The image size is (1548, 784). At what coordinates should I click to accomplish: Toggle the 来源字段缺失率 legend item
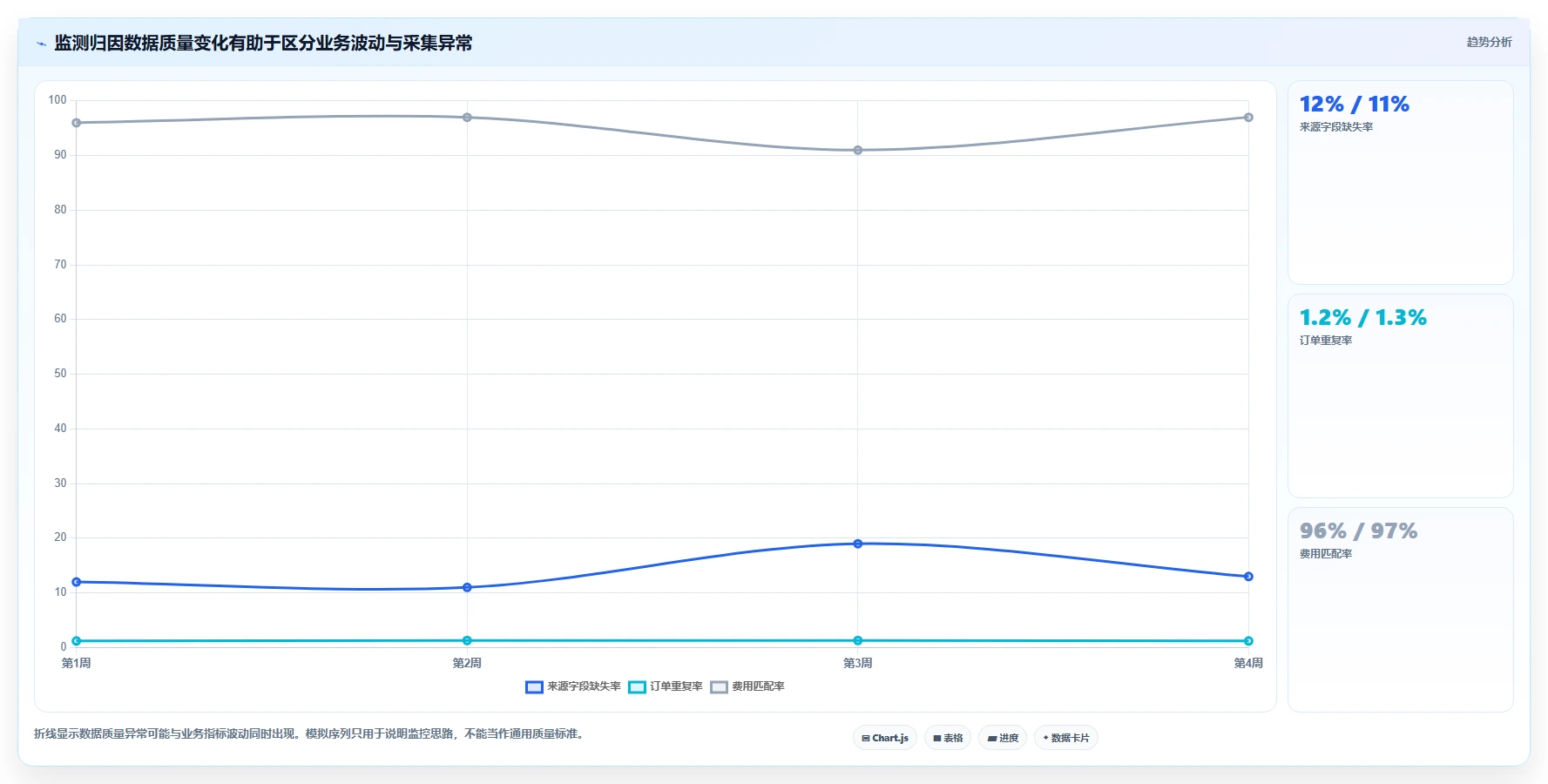tap(573, 686)
